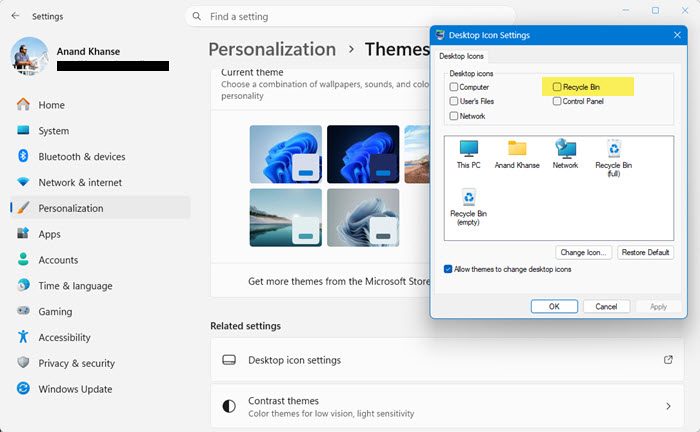Open Get more themes from Microsoft Store
Screen dimensions: 700x432
click(x=339, y=282)
